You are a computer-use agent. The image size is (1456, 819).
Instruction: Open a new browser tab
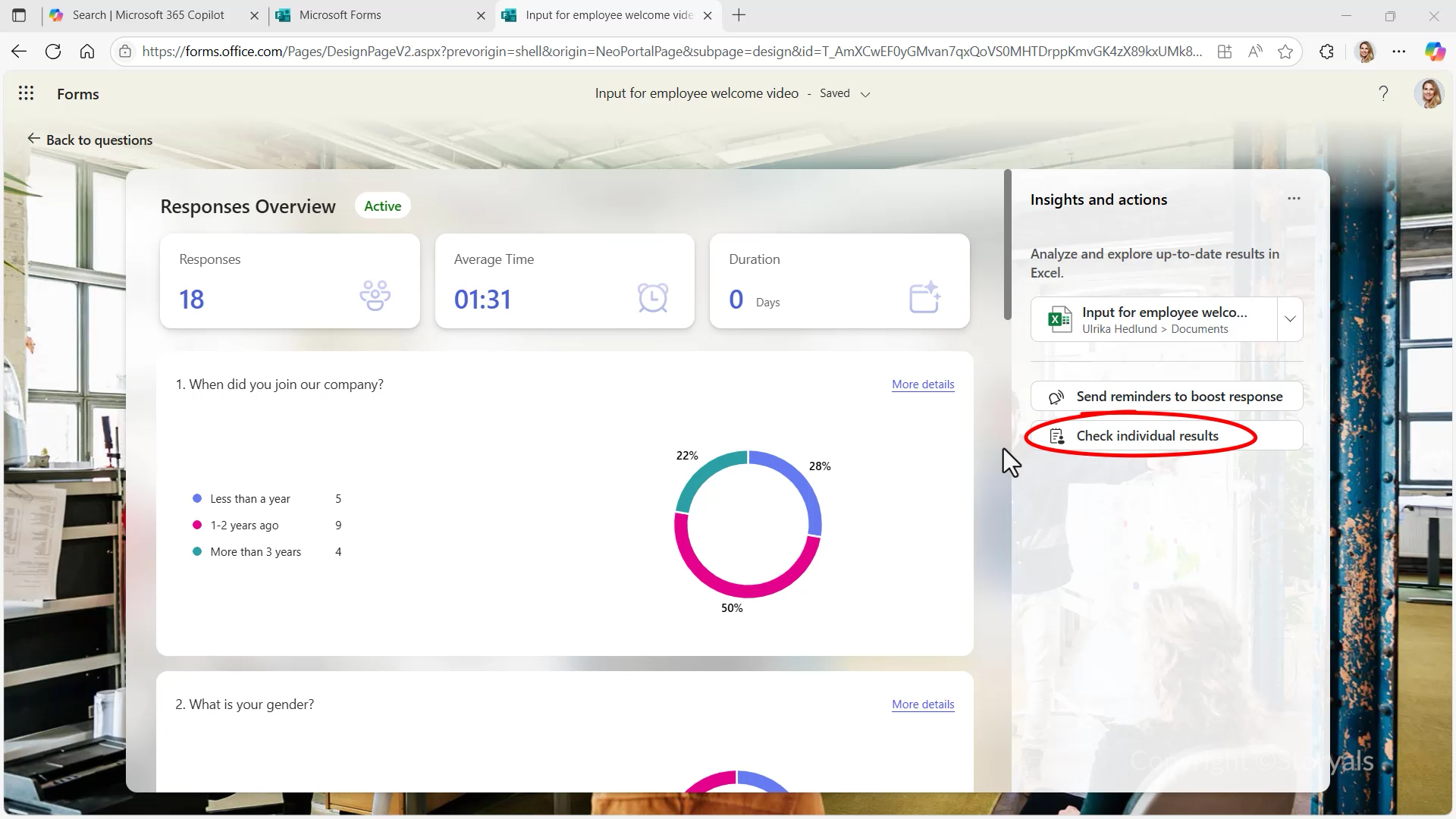click(739, 15)
